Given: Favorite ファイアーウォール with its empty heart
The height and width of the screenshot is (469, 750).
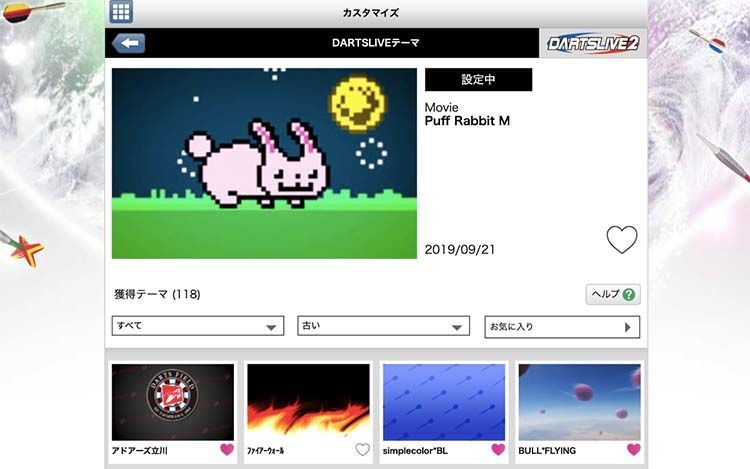Looking at the screenshot, I should tap(363, 449).
